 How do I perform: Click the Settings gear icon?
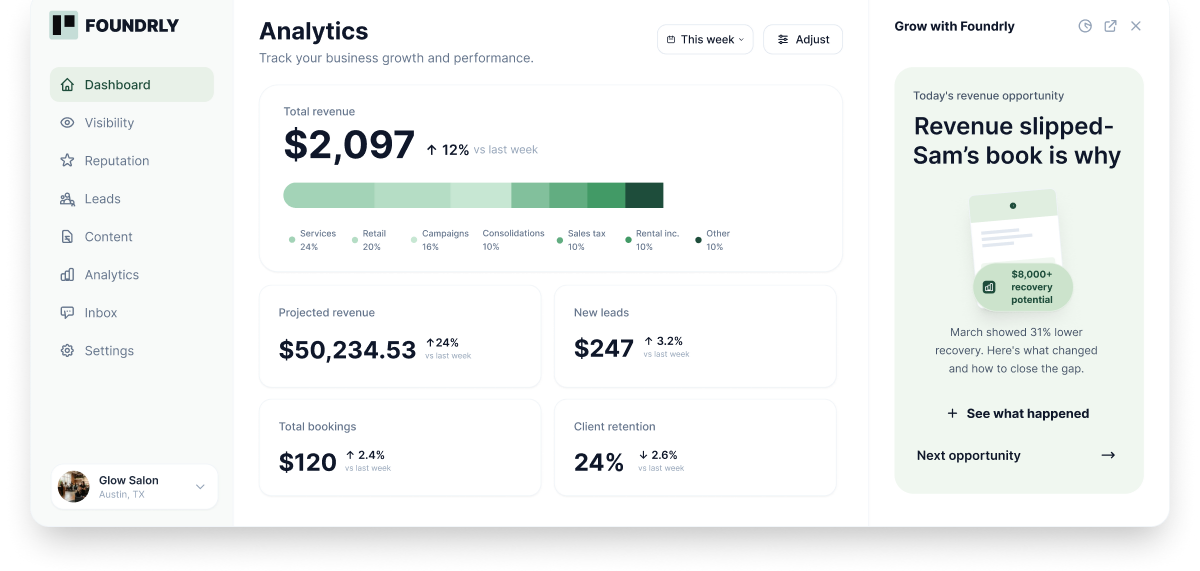(67, 351)
